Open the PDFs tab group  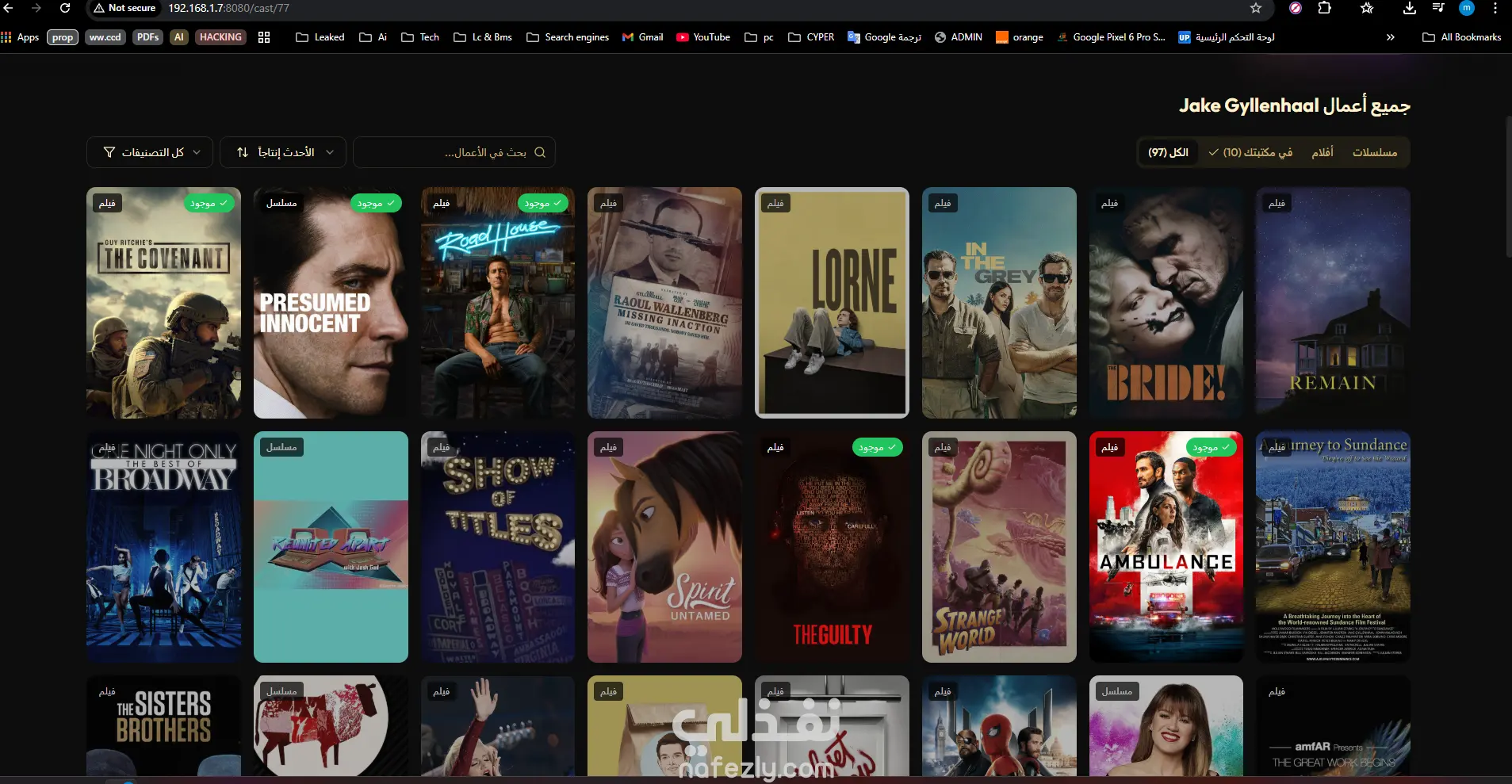coord(147,37)
